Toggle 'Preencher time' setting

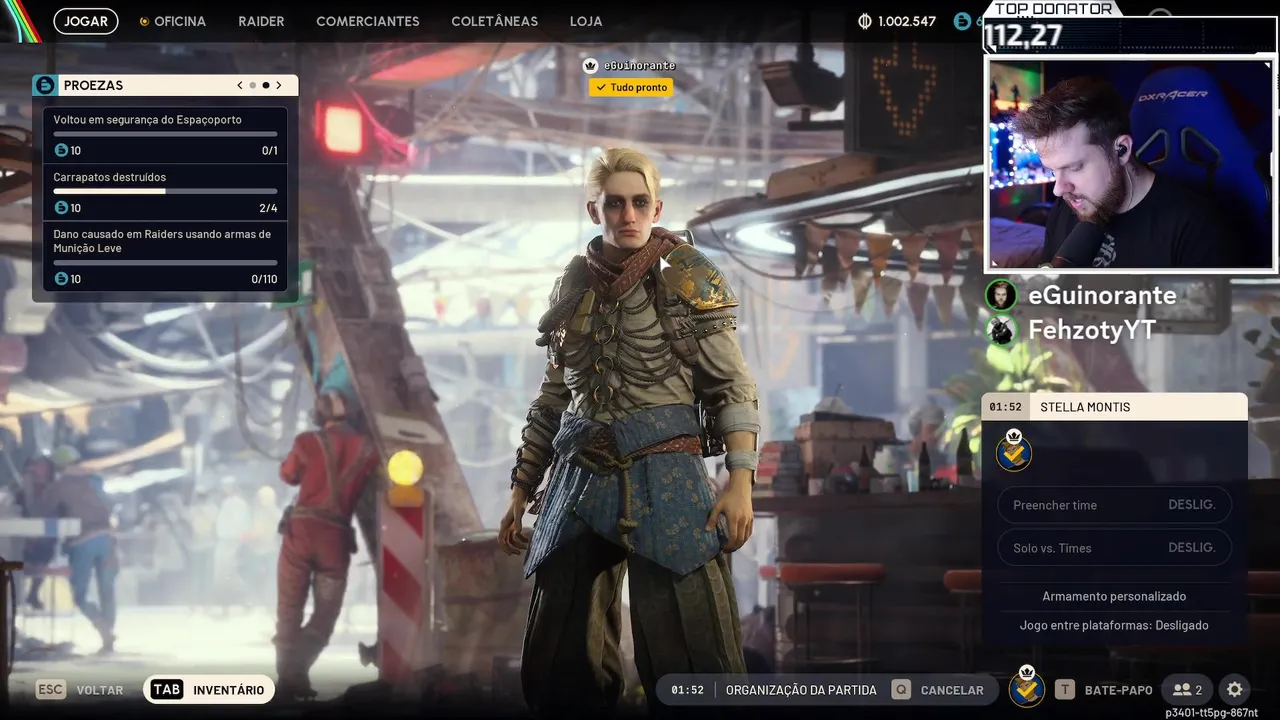[1114, 505]
